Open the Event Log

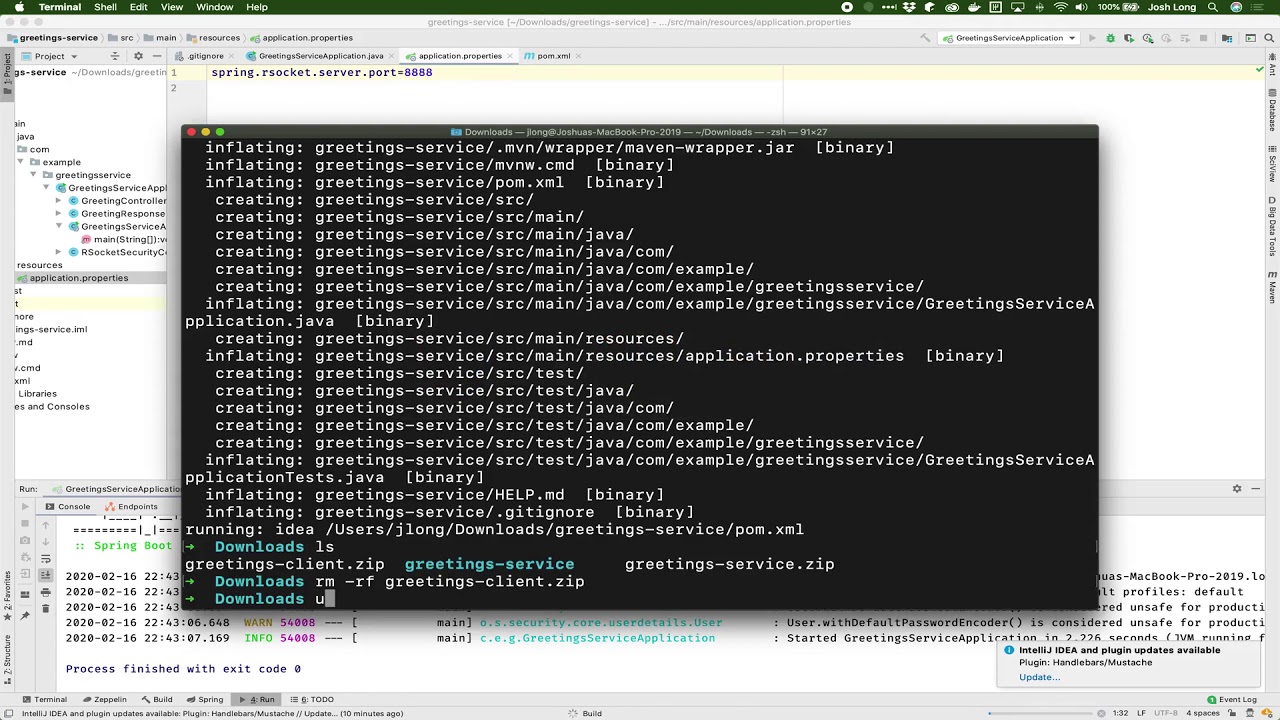pos(1238,699)
